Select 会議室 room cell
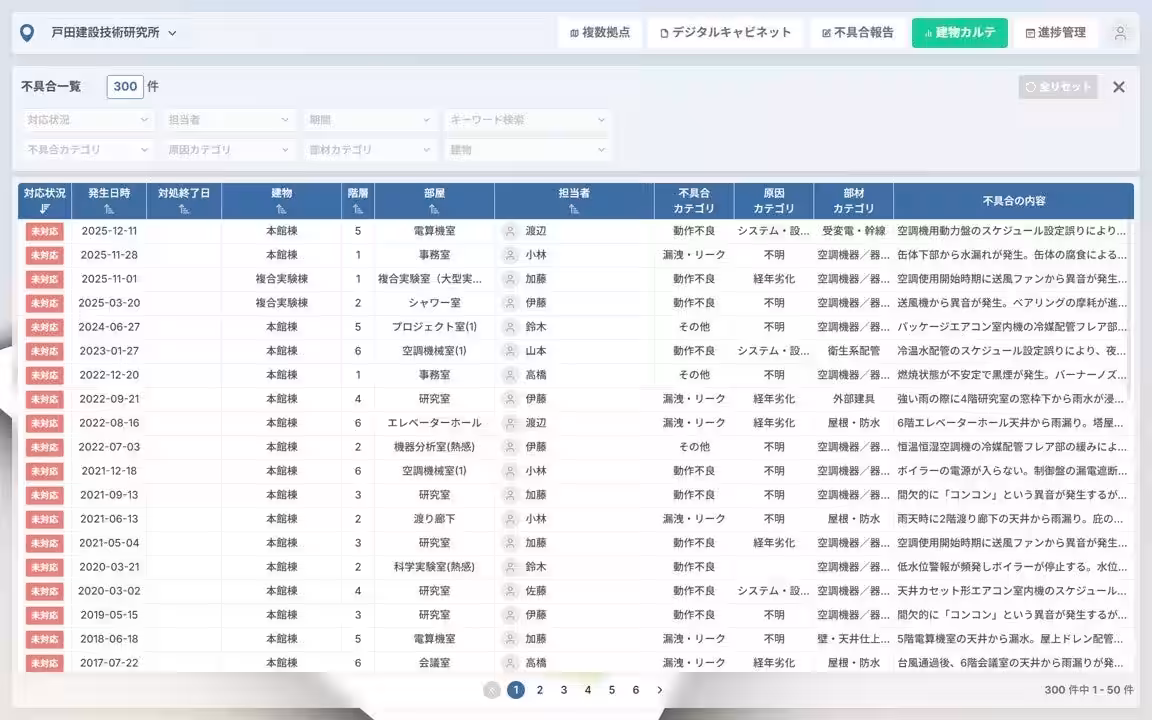Viewport: 1152px width, 720px height. [434, 663]
